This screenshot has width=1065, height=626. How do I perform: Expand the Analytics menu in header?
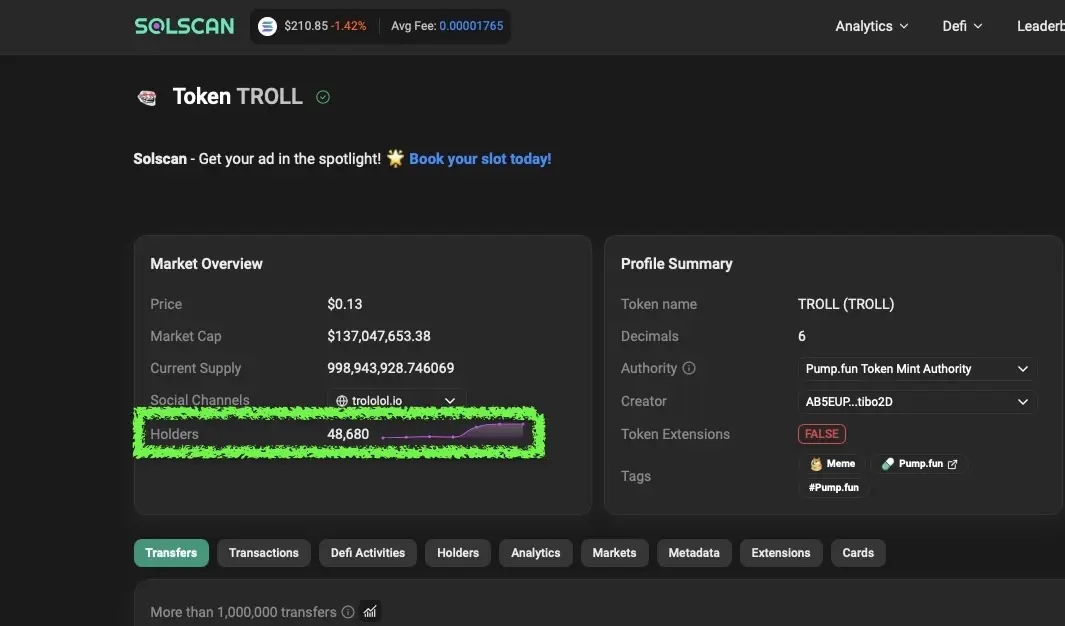click(871, 26)
